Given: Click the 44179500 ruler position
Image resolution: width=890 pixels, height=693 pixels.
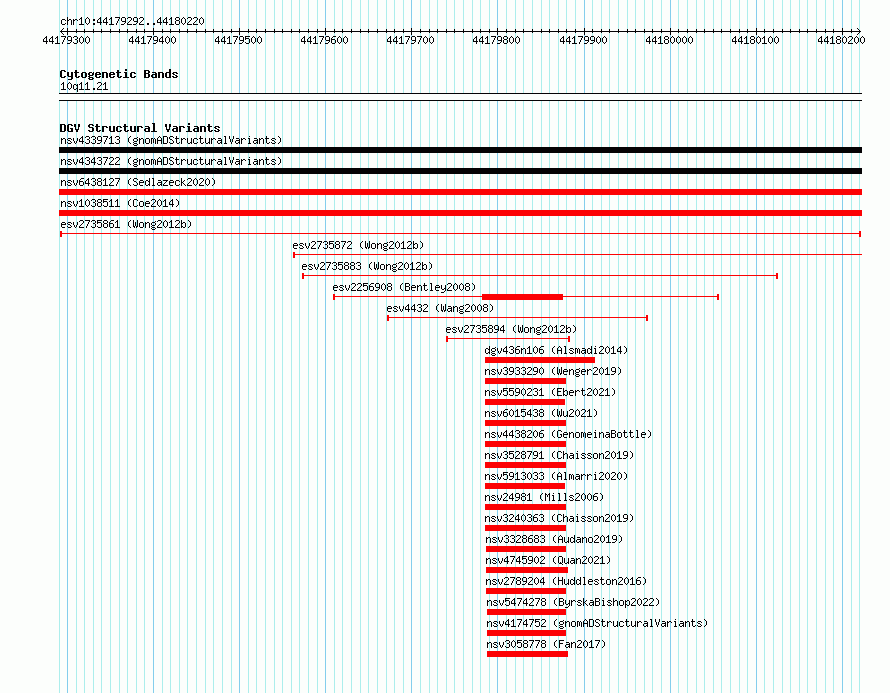Looking at the screenshot, I should coord(238,40).
